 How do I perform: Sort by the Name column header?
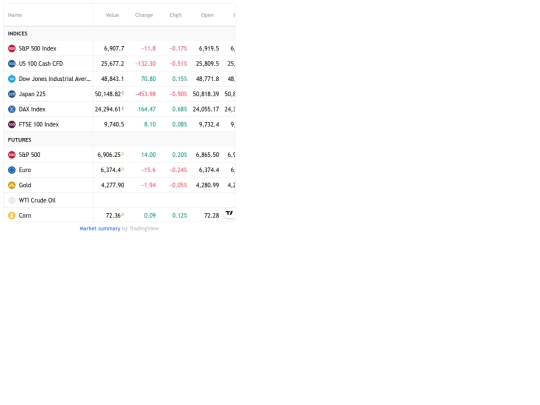click(15, 15)
